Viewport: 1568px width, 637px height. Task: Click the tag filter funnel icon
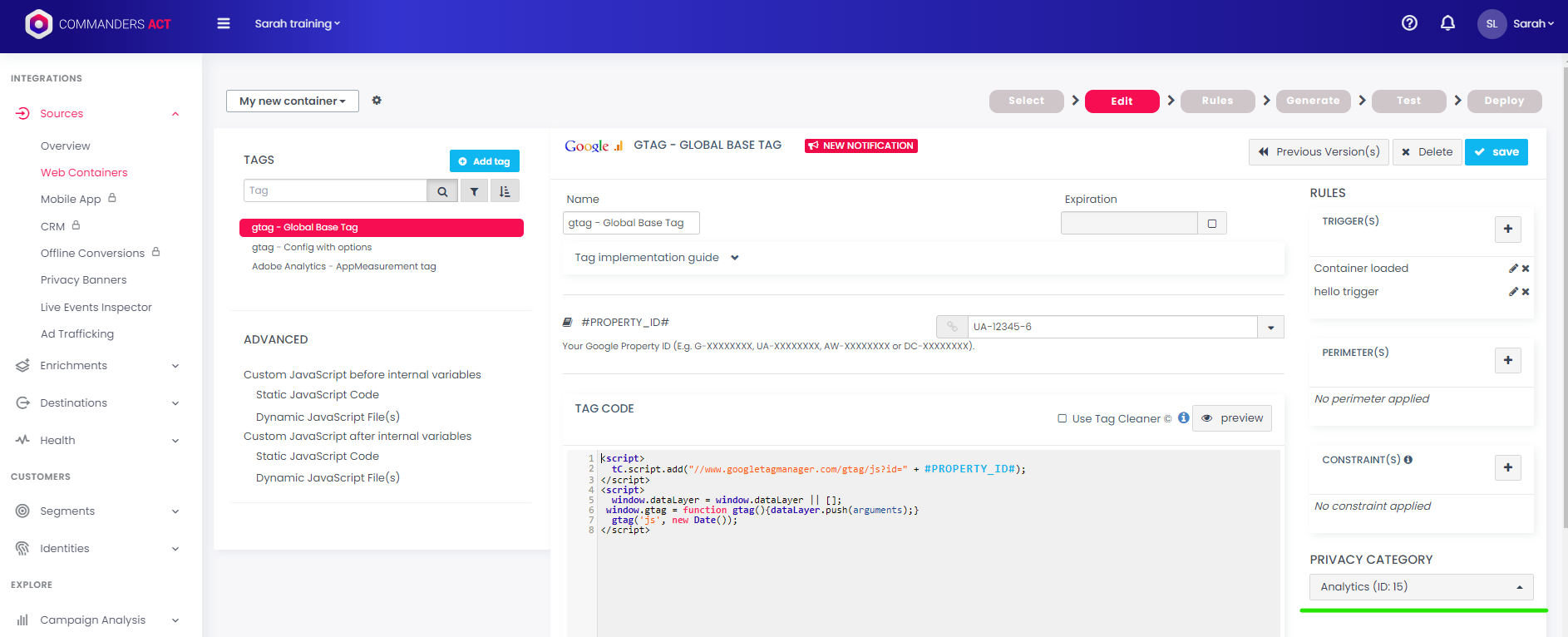[x=474, y=191]
